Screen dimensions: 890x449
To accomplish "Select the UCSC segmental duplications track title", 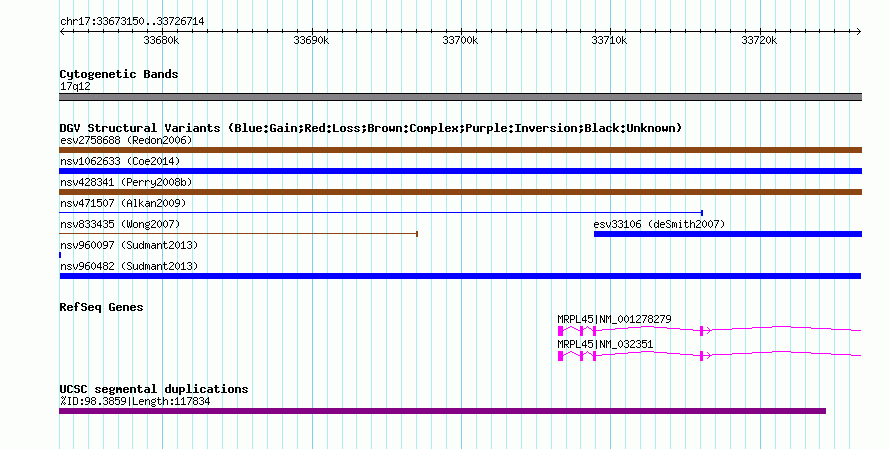I will pyautogui.click(x=154, y=389).
